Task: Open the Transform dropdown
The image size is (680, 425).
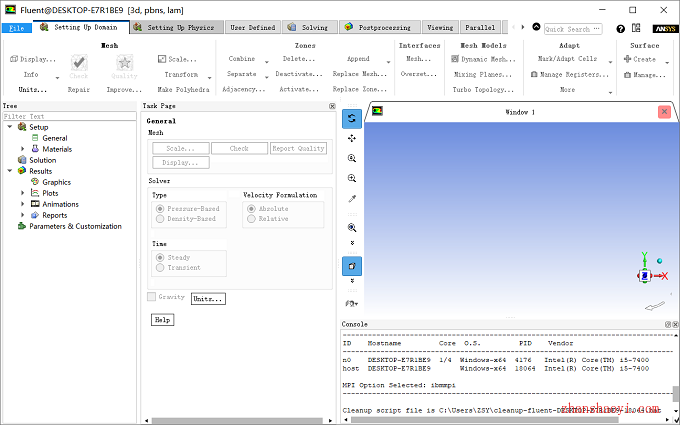Action: click(210, 78)
